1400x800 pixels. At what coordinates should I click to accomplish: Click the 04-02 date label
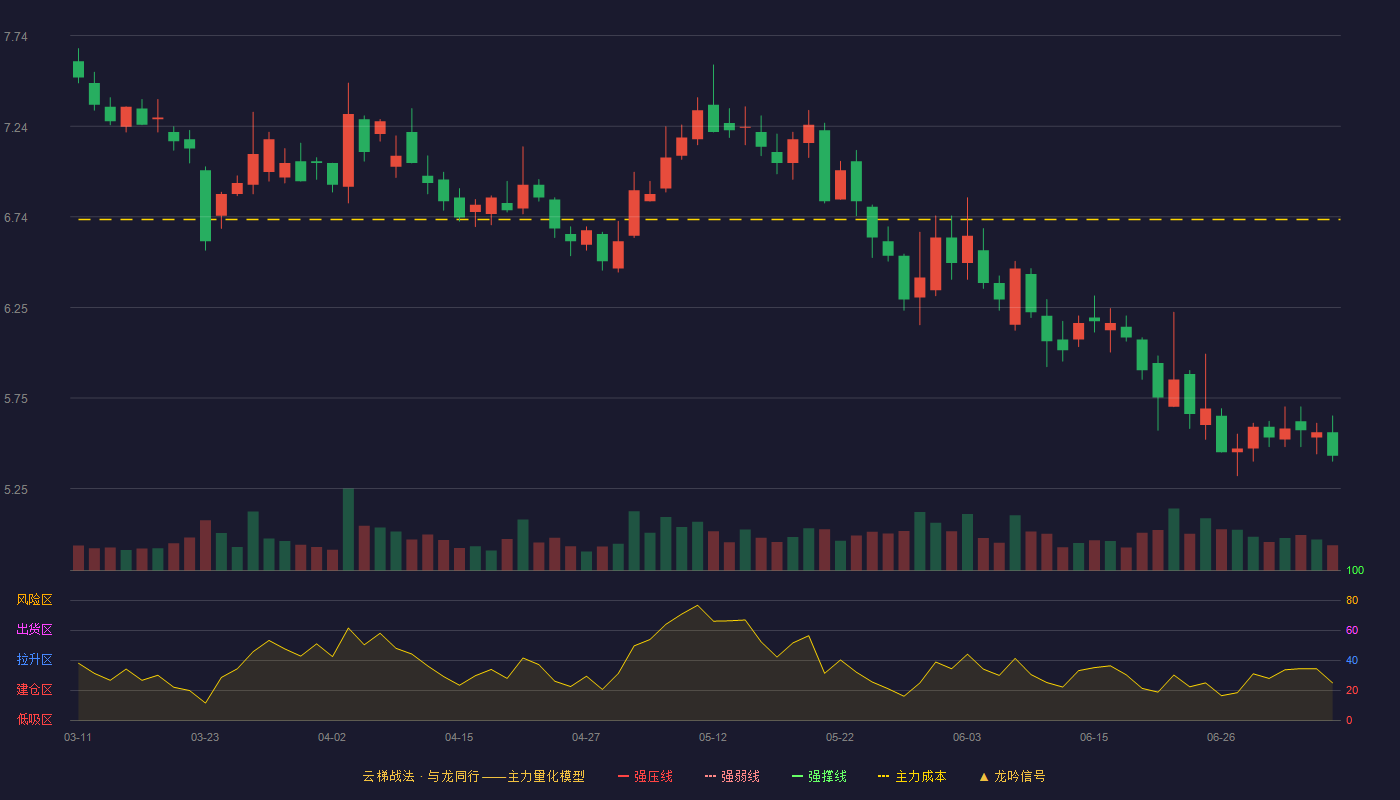click(332, 737)
